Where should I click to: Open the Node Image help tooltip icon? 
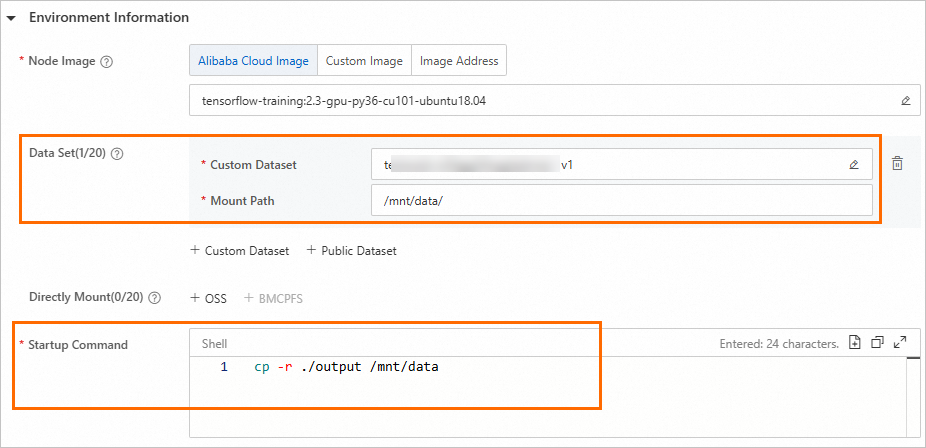(107, 61)
